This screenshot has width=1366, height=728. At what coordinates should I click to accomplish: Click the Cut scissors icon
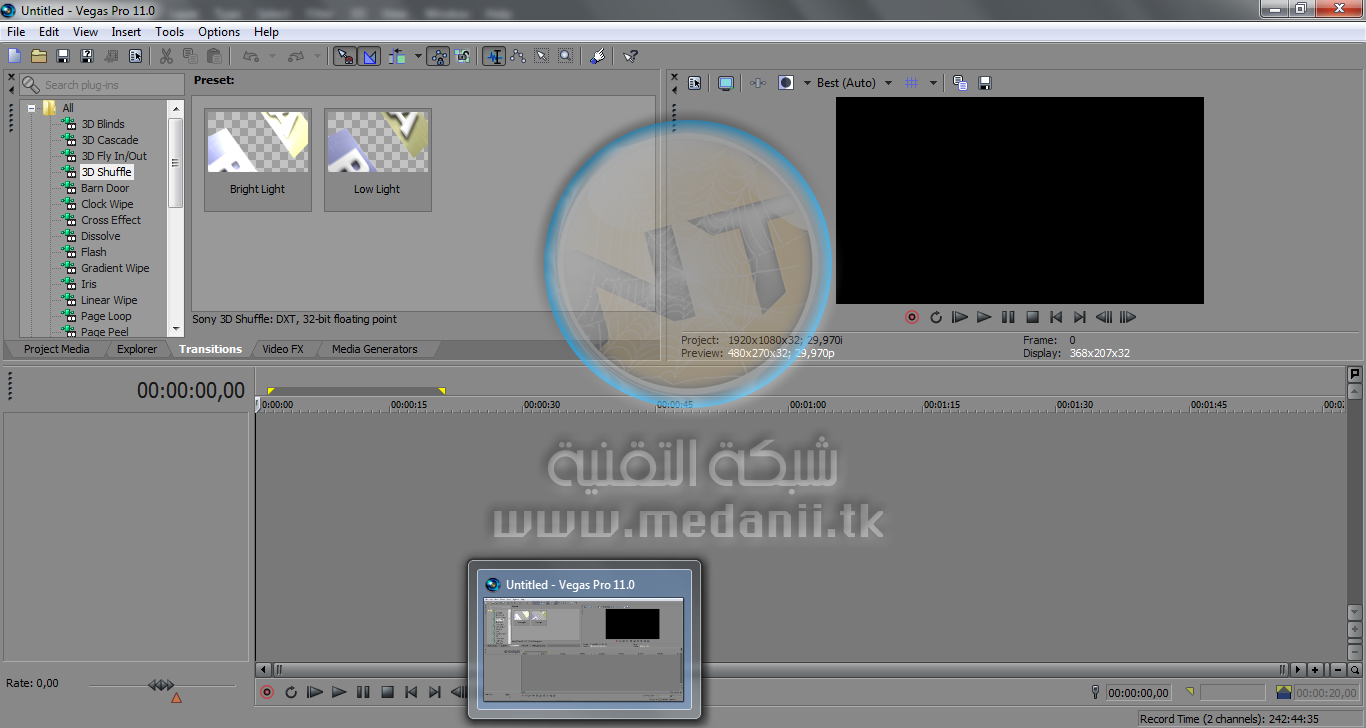(166, 56)
